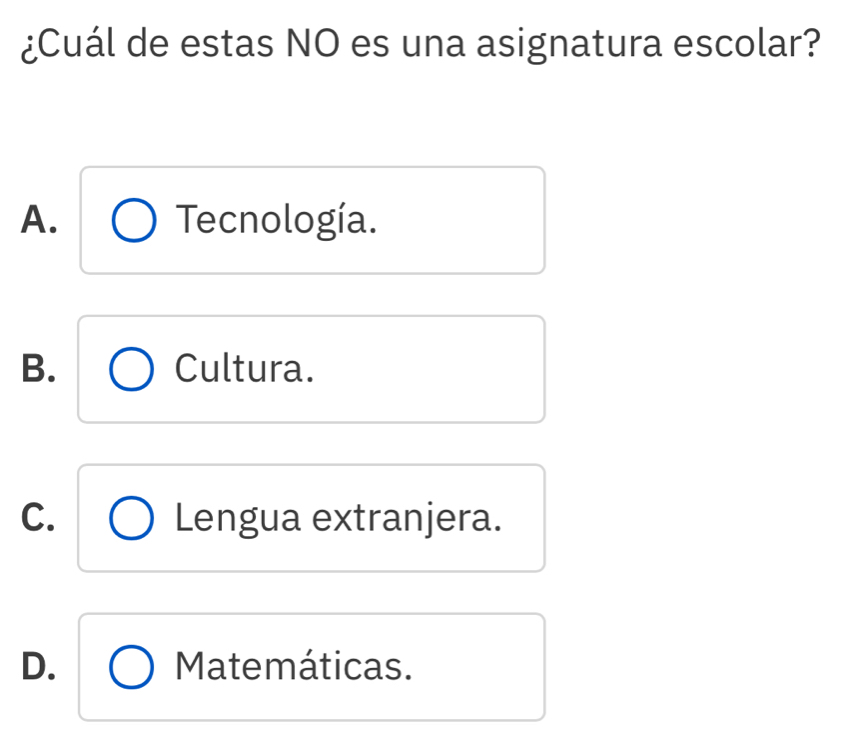The width and height of the screenshot is (847, 736).
Task: Pick the 'Matemáticas.' answer text
Action: pos(293,667)
